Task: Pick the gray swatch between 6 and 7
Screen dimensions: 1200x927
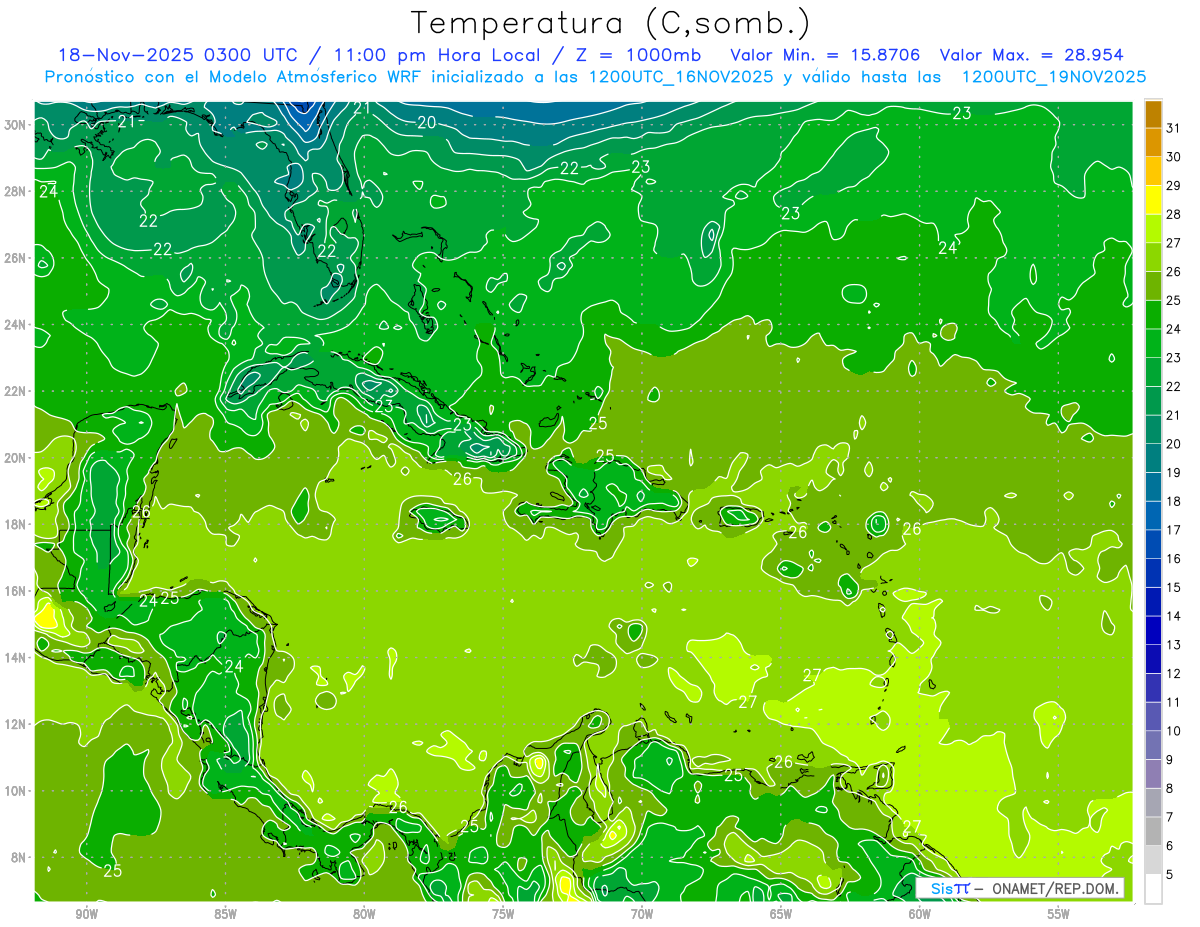Action: tap(1153, 832)
